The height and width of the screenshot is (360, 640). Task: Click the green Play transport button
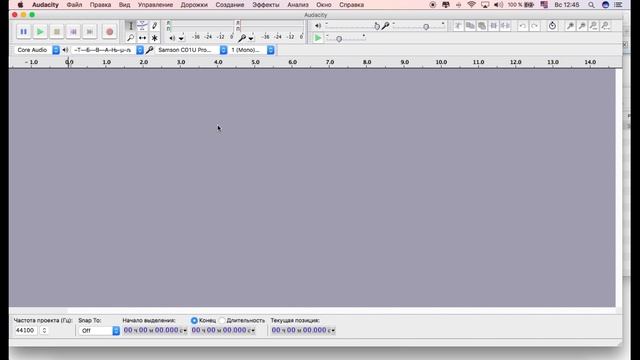tap(40, 31)
